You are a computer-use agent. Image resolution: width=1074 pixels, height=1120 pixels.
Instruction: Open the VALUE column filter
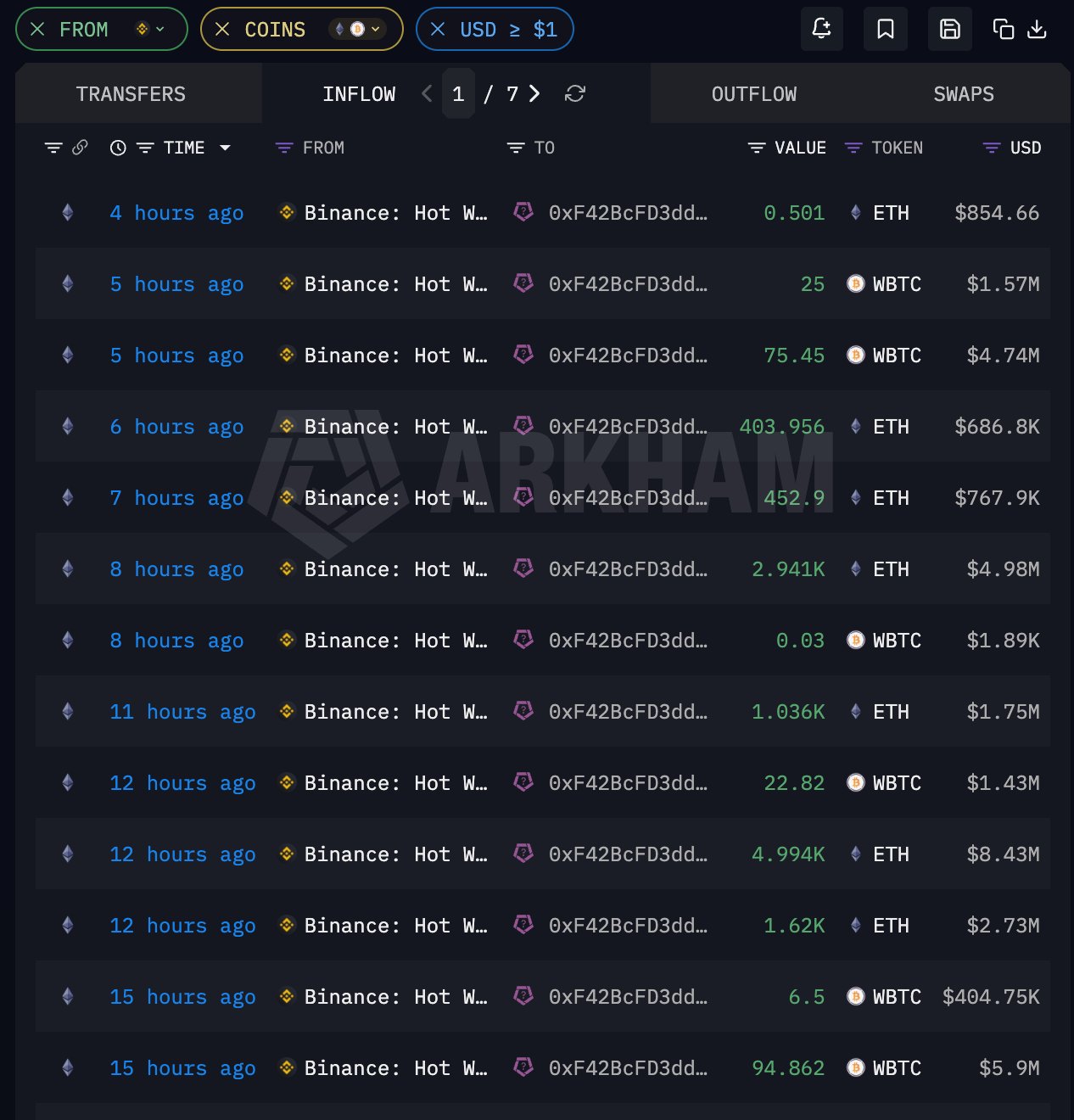757,148
